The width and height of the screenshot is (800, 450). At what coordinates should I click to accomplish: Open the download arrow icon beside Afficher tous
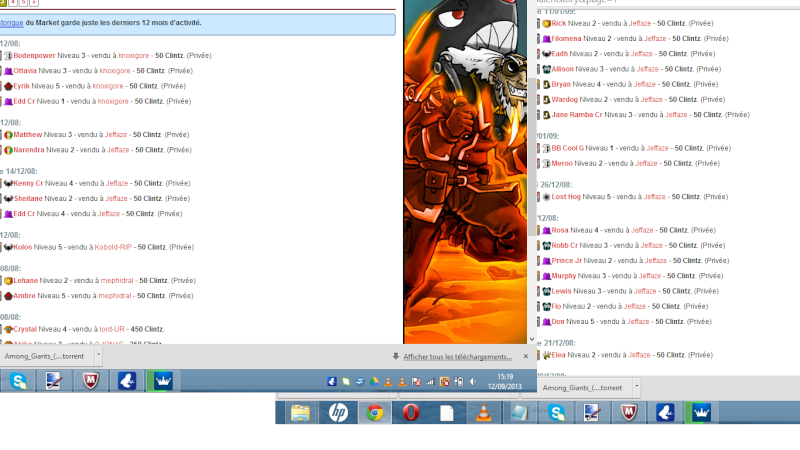point(395,357)
